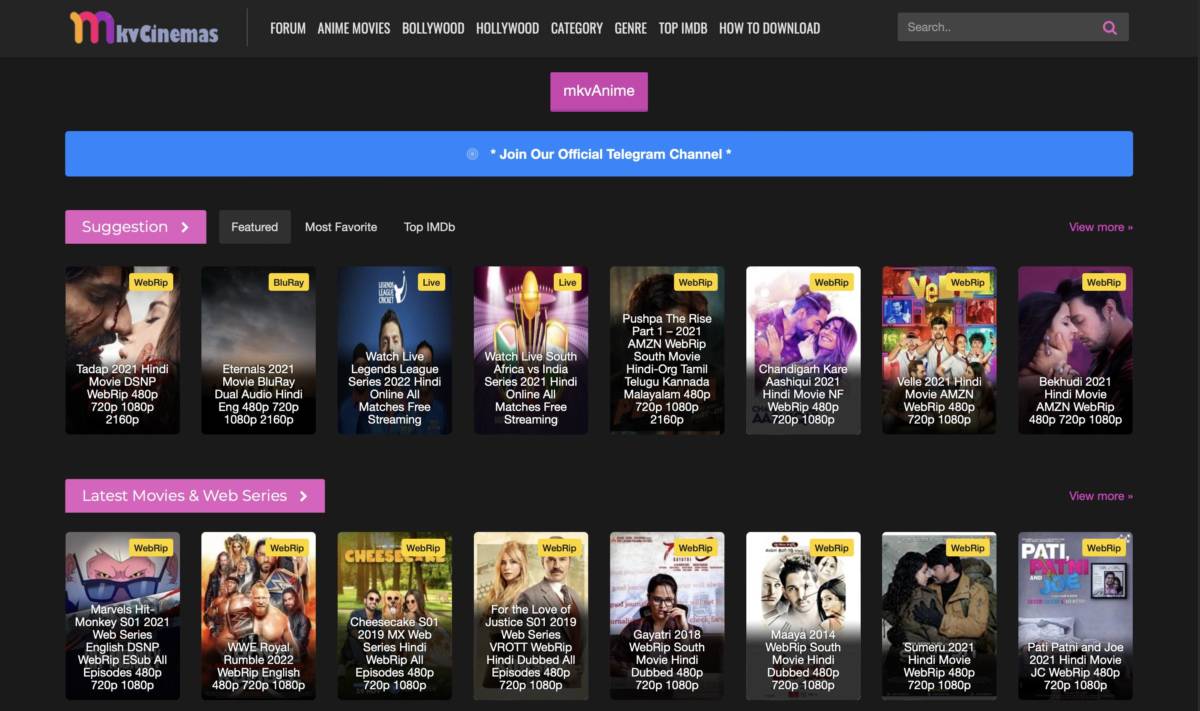Click the WebRip badge on Gayatri 2018 card
Viewport: 1200px width, 711px height.
pyautogui.click(x=695, y=548)
